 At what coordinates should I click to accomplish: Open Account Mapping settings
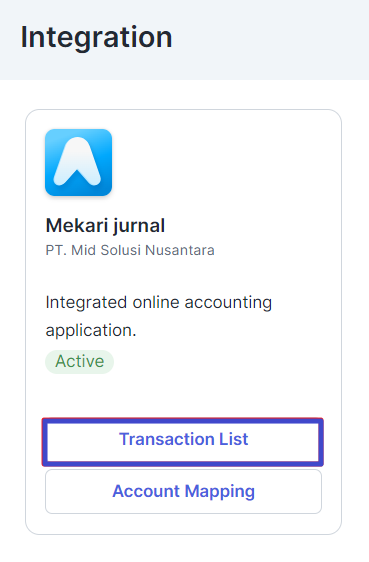tap(183, 491)
